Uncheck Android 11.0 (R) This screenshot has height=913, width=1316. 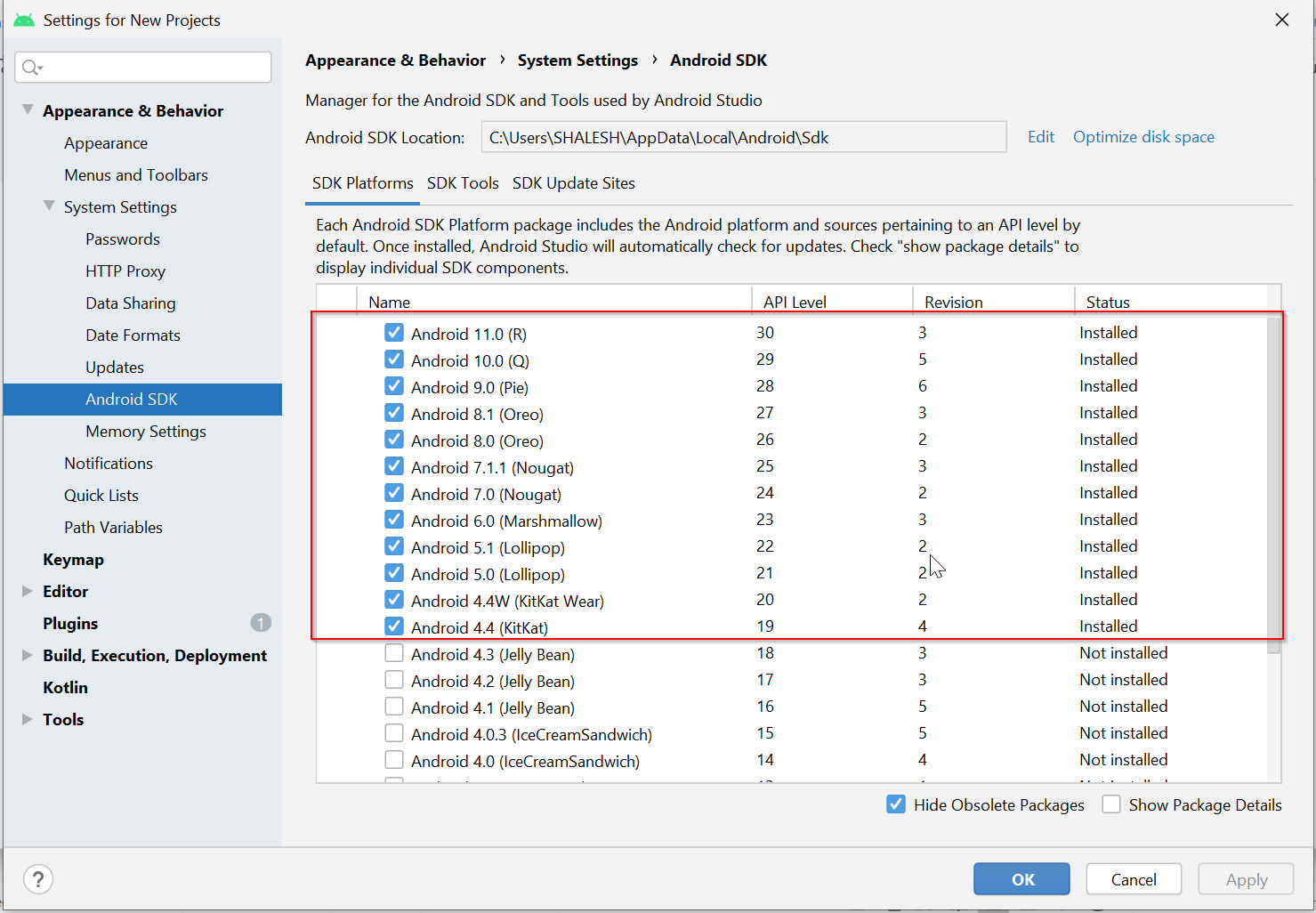coord(393,332)
